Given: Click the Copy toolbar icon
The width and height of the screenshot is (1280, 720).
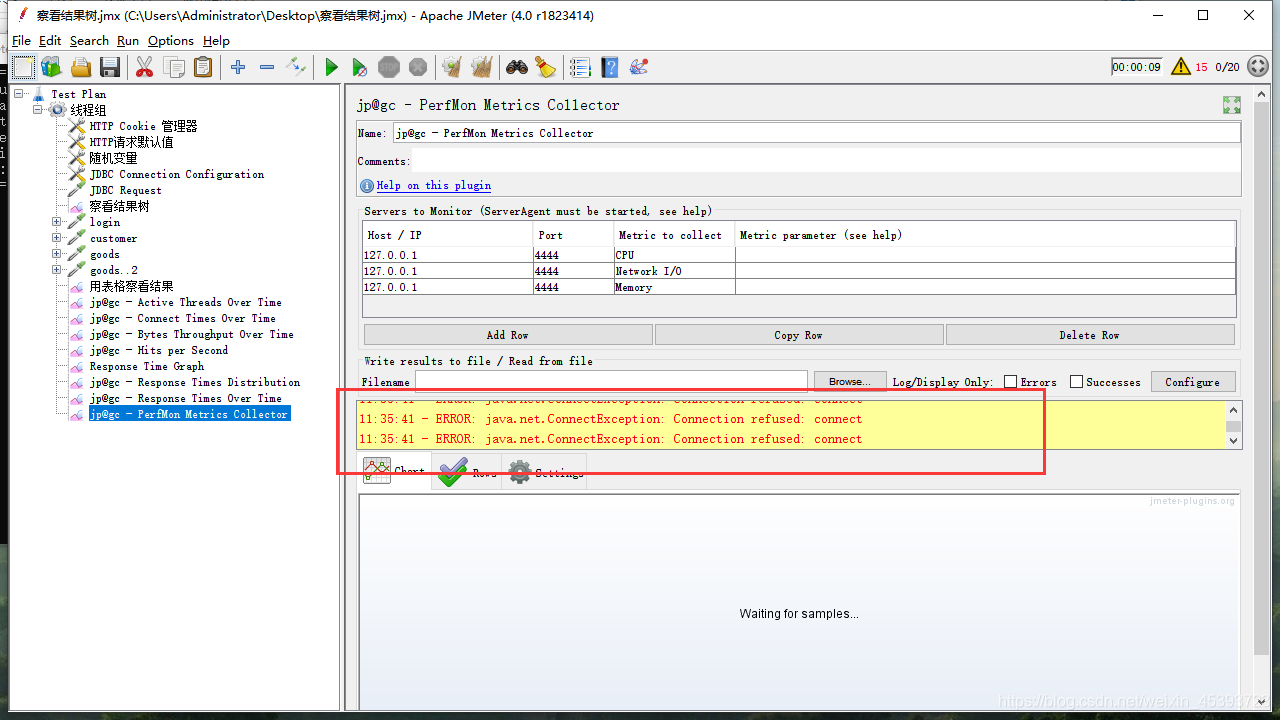Looking at the screenshot, I should 174,67.
